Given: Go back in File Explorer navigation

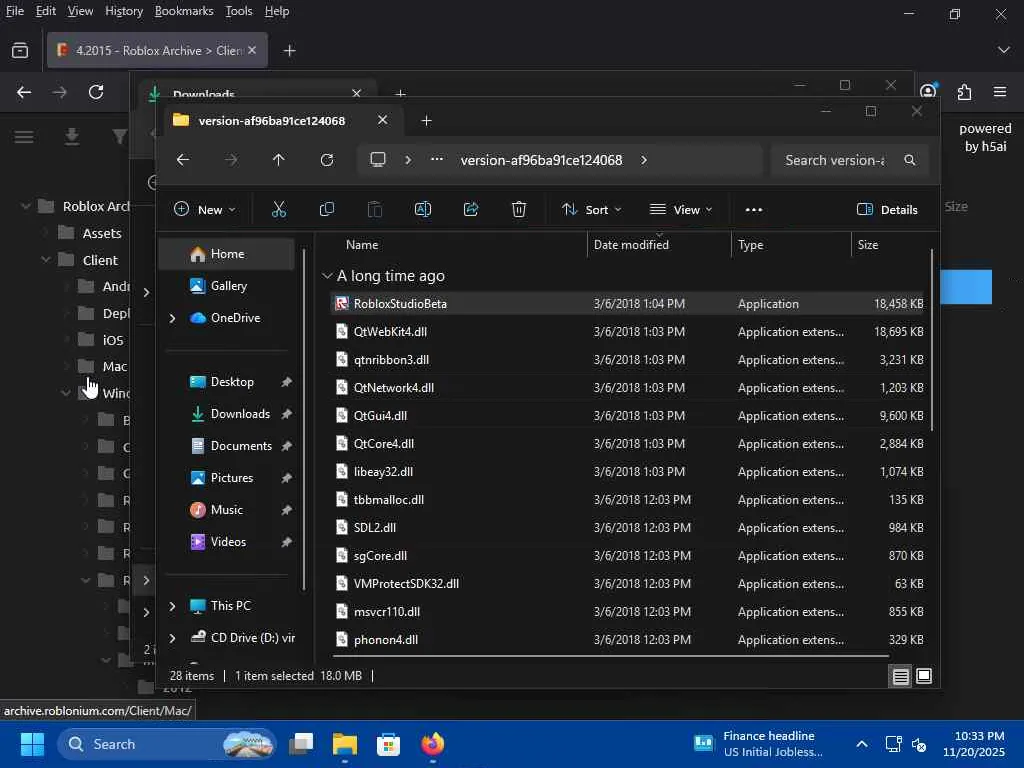Looking at the screenshot, I should coord(183,160).
